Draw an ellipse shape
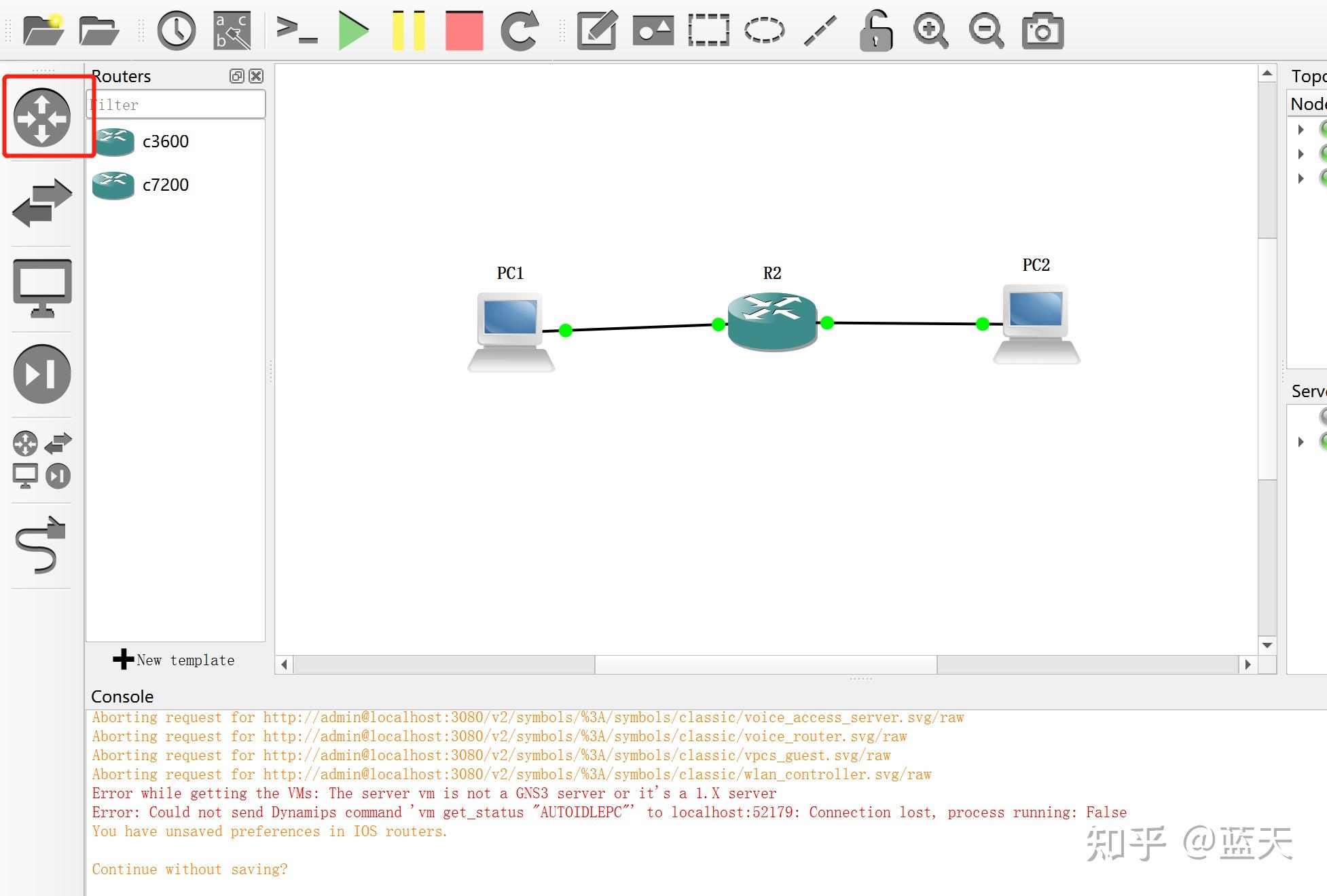The image size is (1327, 896). pyautogui.click(x=764, y=31)
